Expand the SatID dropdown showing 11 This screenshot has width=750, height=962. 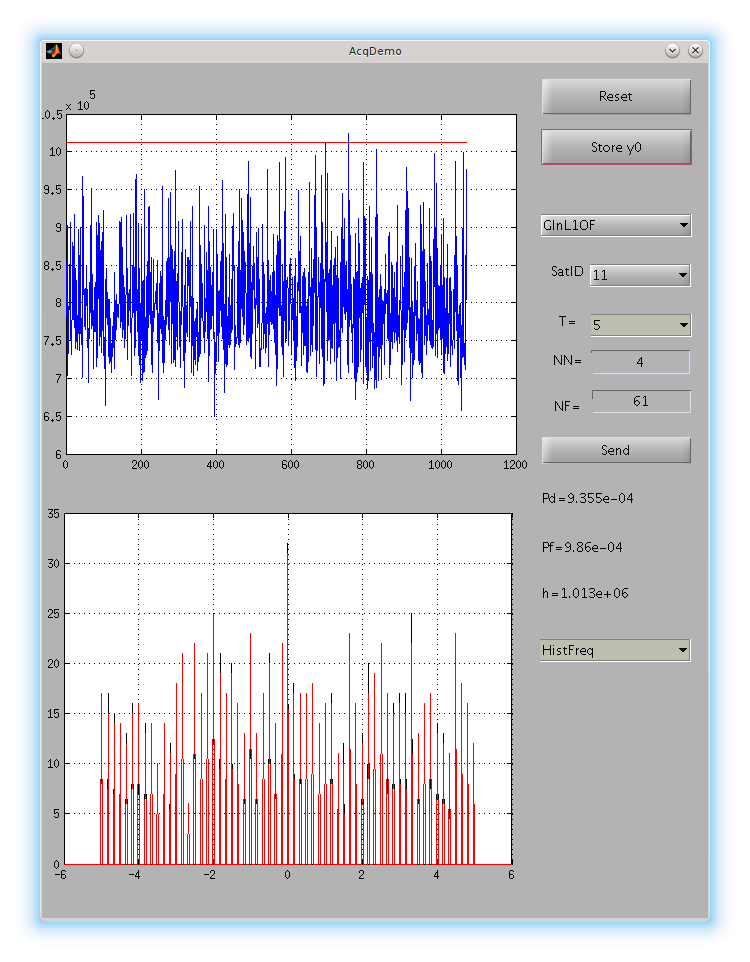click(640, 275)
